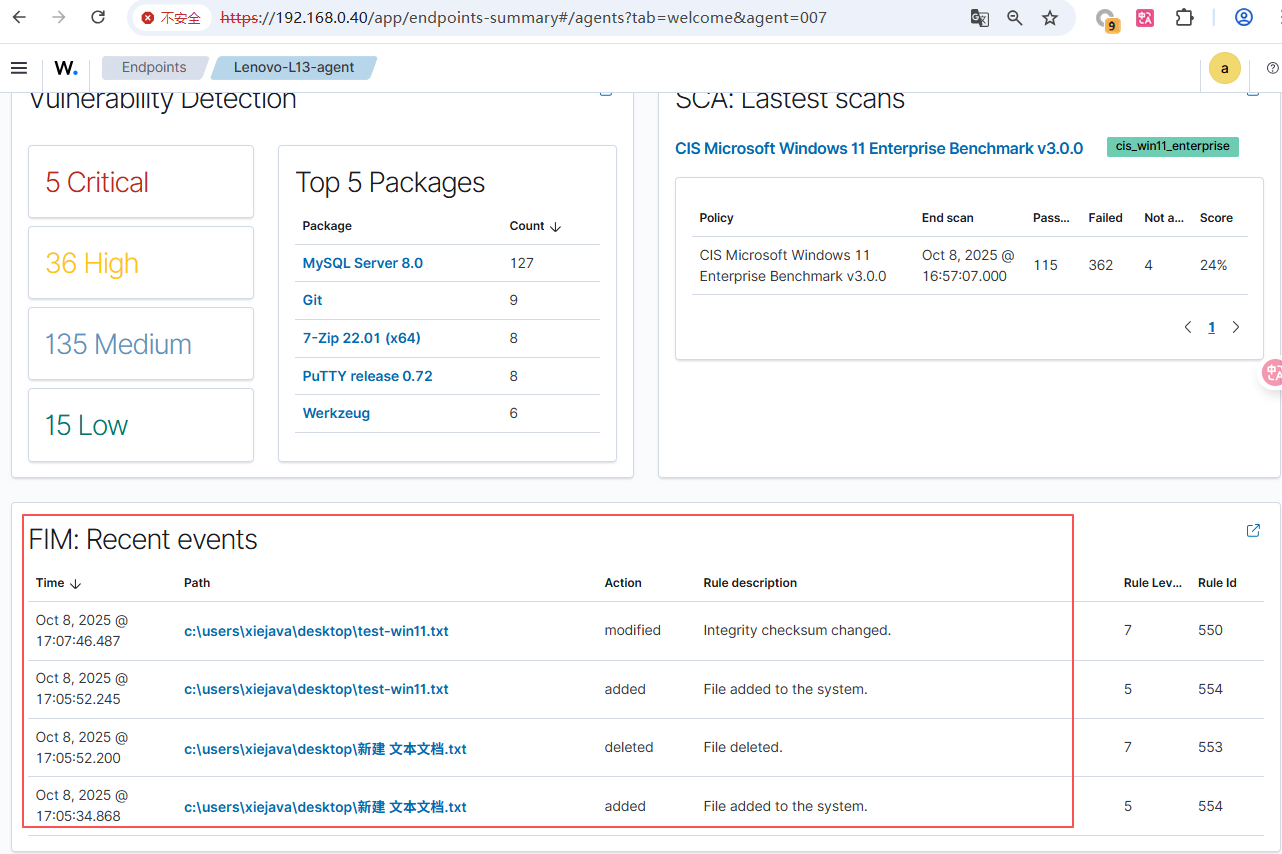Select Lenovo-L13-agent breadcrumb
Image resolution: width=1282 pixels, height=854 pixels.
[x=294, y=68]
